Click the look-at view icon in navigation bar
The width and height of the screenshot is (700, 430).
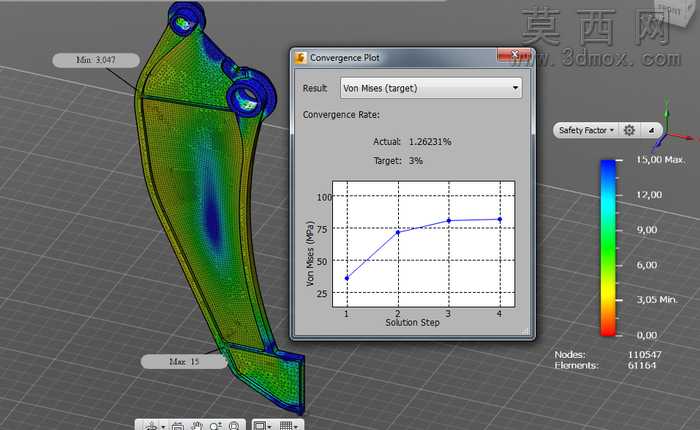pos(178,426)
